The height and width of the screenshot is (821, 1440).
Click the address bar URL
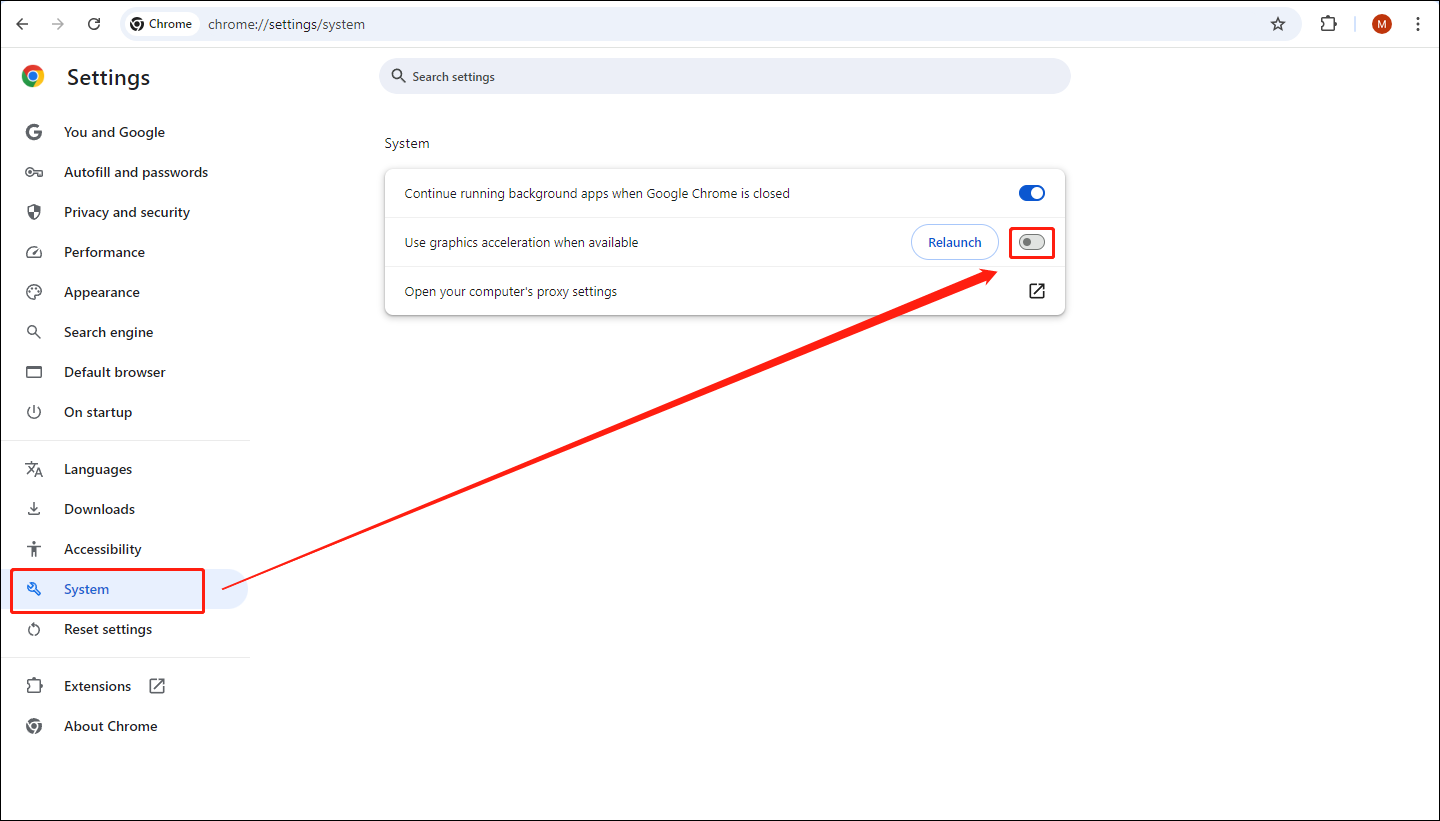(x=286, y=24)
